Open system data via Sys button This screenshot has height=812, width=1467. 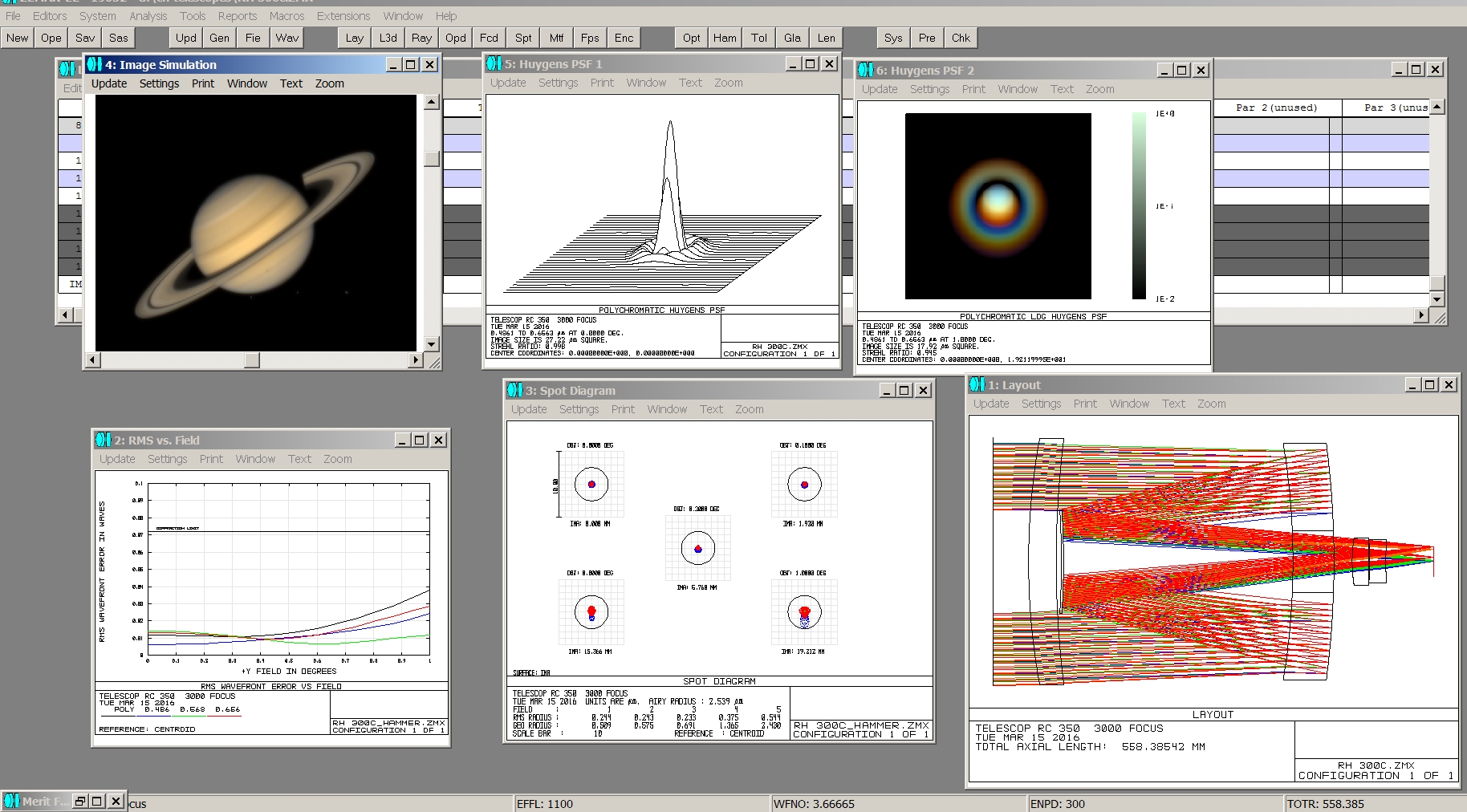click(x=893, y=38)
